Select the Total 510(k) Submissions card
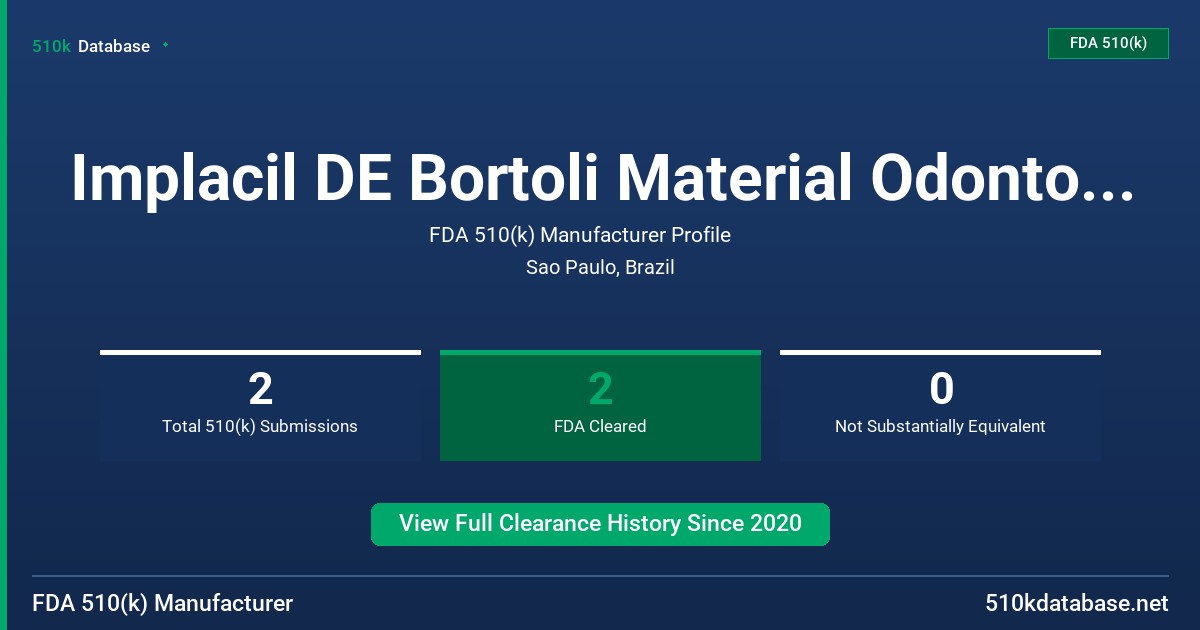This screenshot has height=630, width=1200. coord(260,406)
